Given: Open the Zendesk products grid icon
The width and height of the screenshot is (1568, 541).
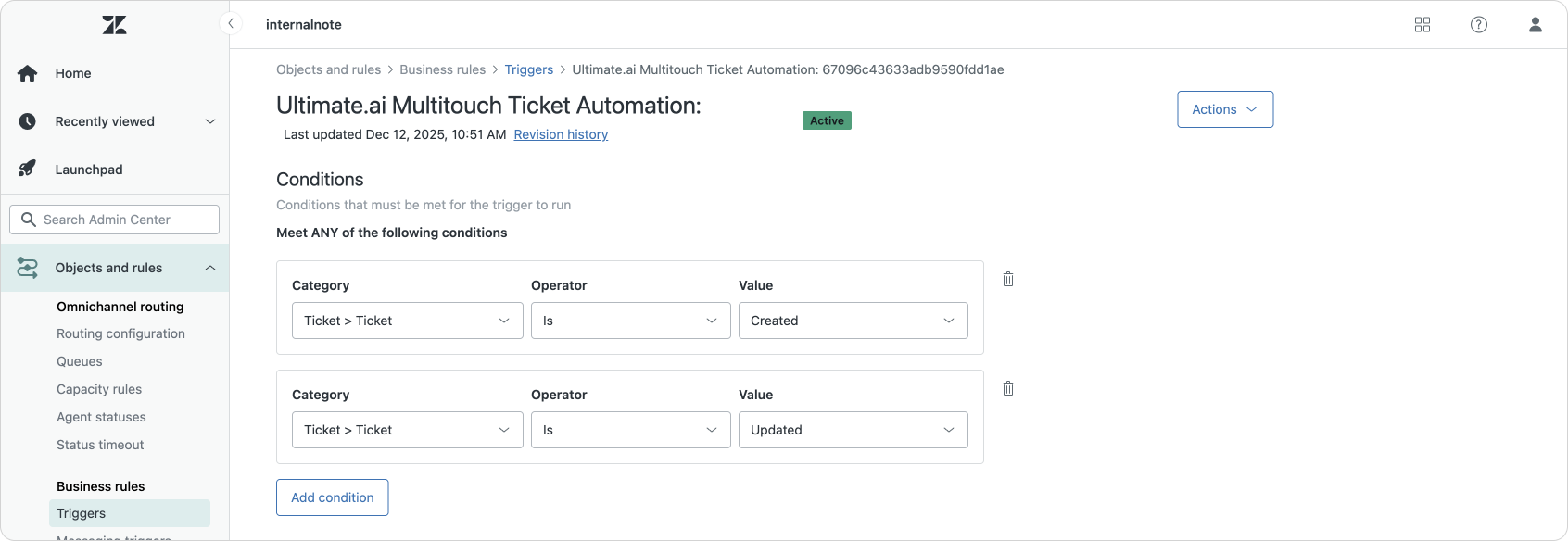Looking at the screenshot, I should 1423,25.
